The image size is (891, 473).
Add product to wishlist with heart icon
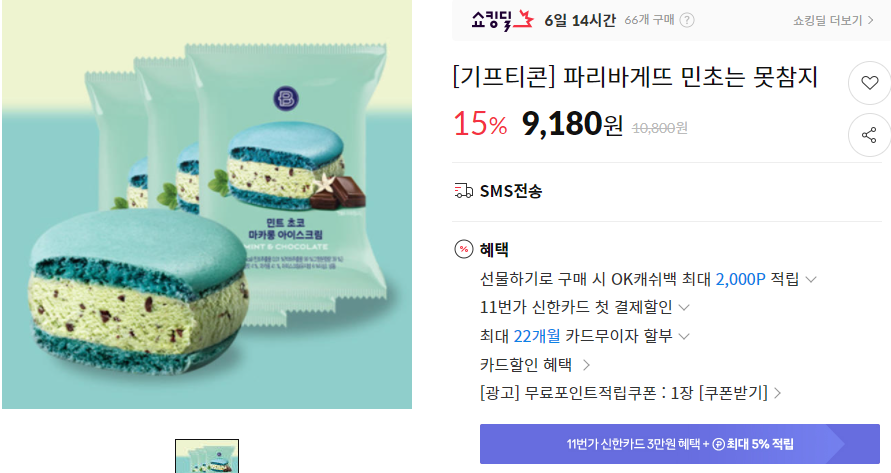click(869, 83)
